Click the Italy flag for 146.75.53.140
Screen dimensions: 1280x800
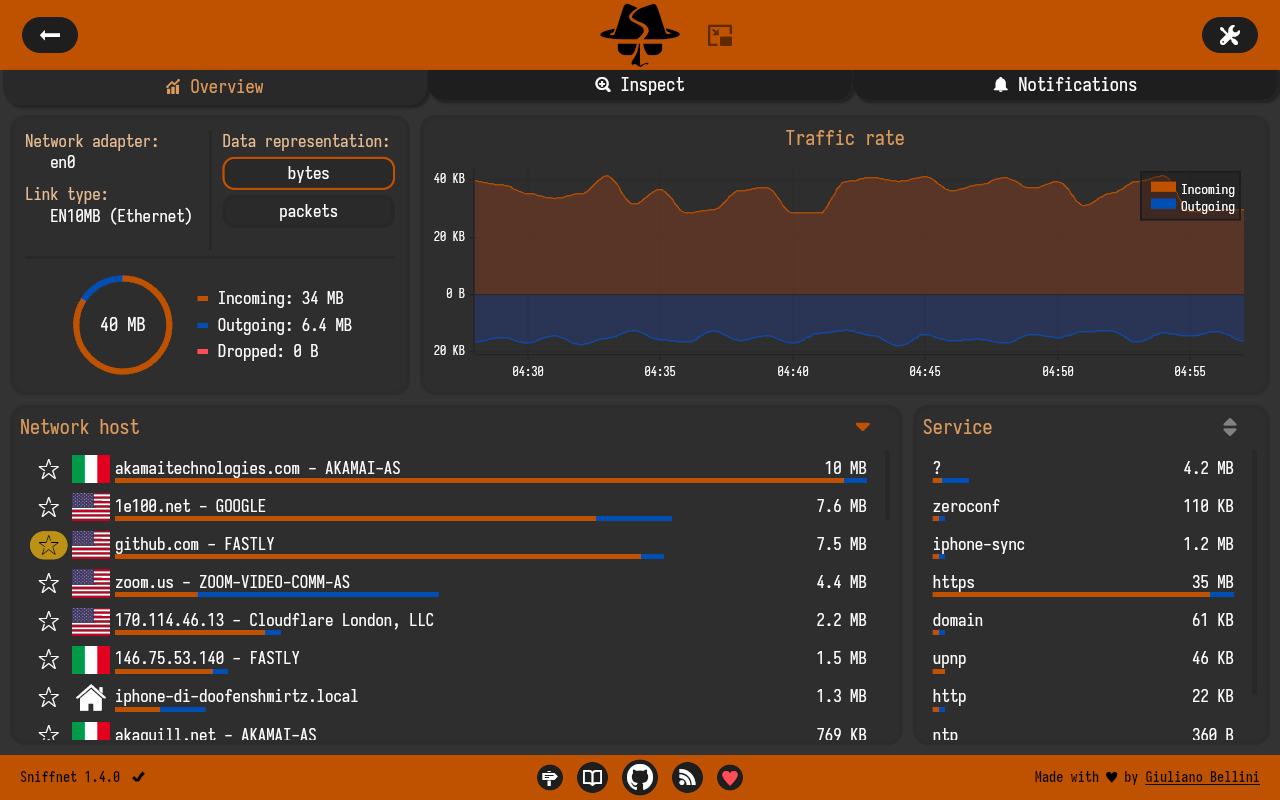[x=91, y=659]
